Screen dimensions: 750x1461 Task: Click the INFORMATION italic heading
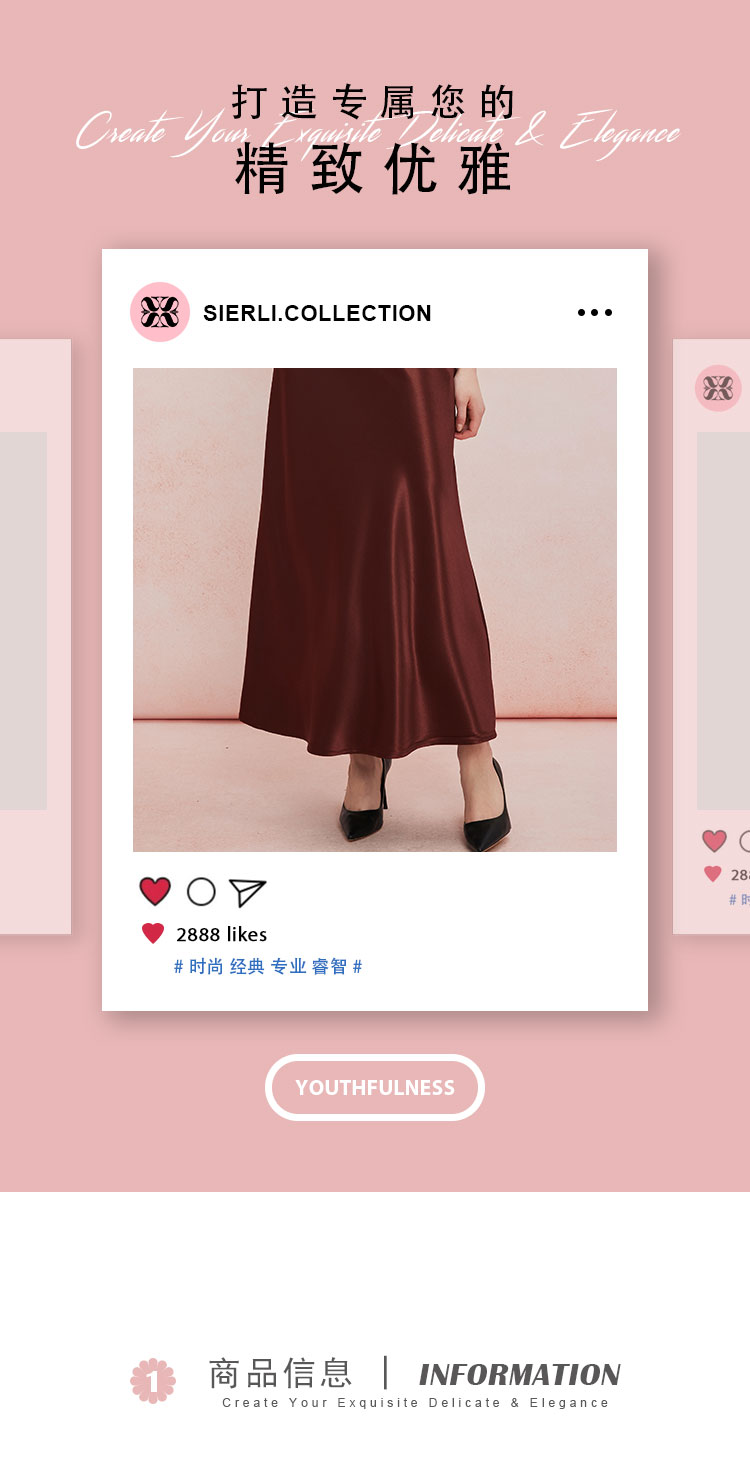(x=519, y=1375)
